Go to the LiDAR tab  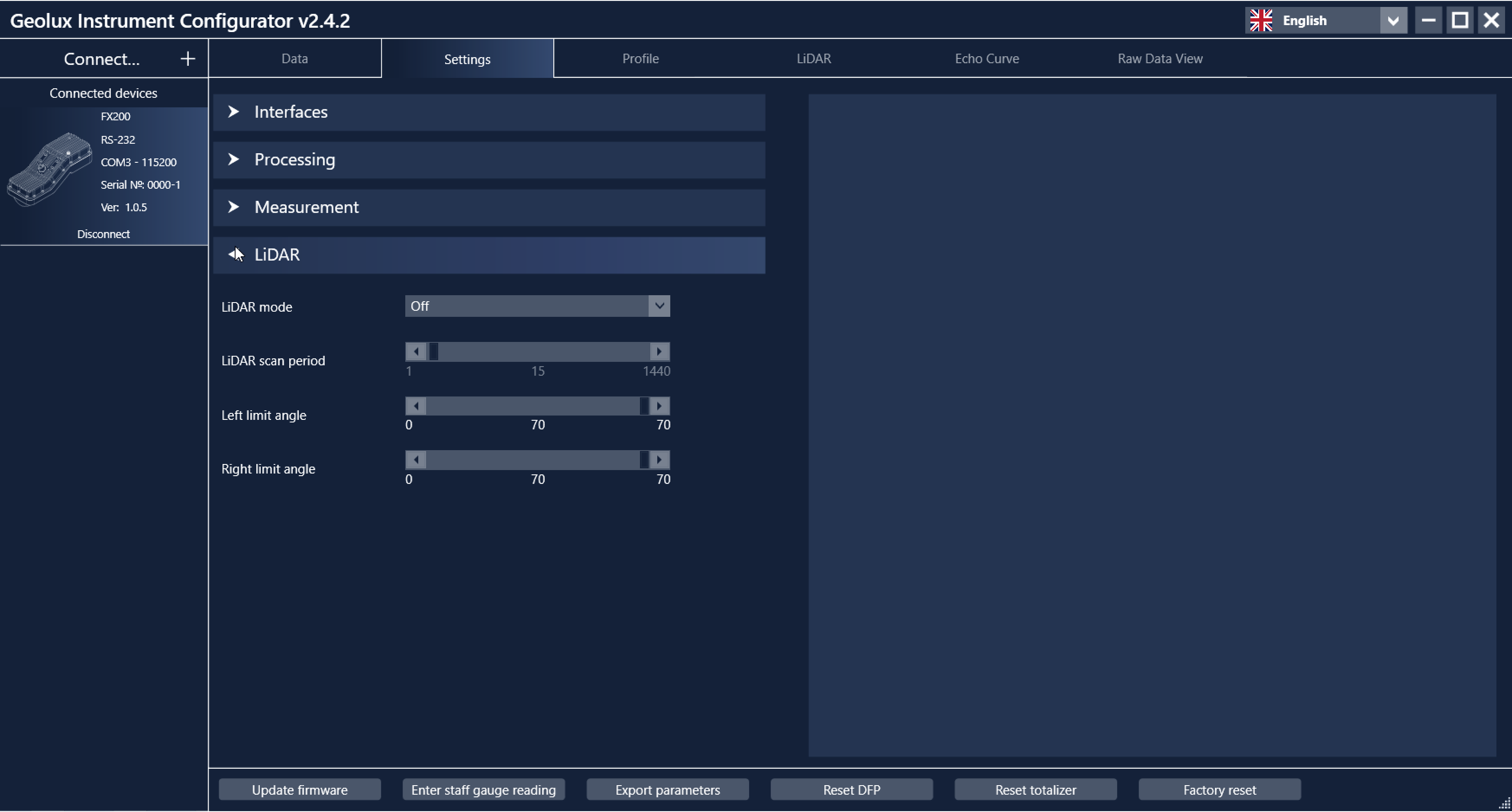[814, 59]
